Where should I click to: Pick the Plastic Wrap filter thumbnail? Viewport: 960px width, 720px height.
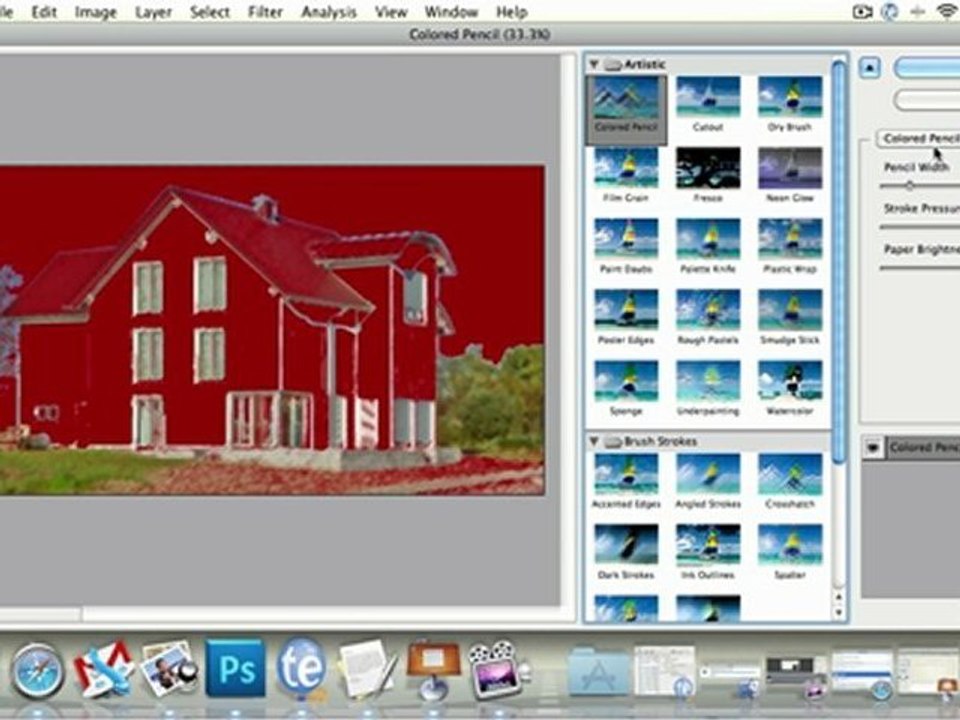coord(790,239)
